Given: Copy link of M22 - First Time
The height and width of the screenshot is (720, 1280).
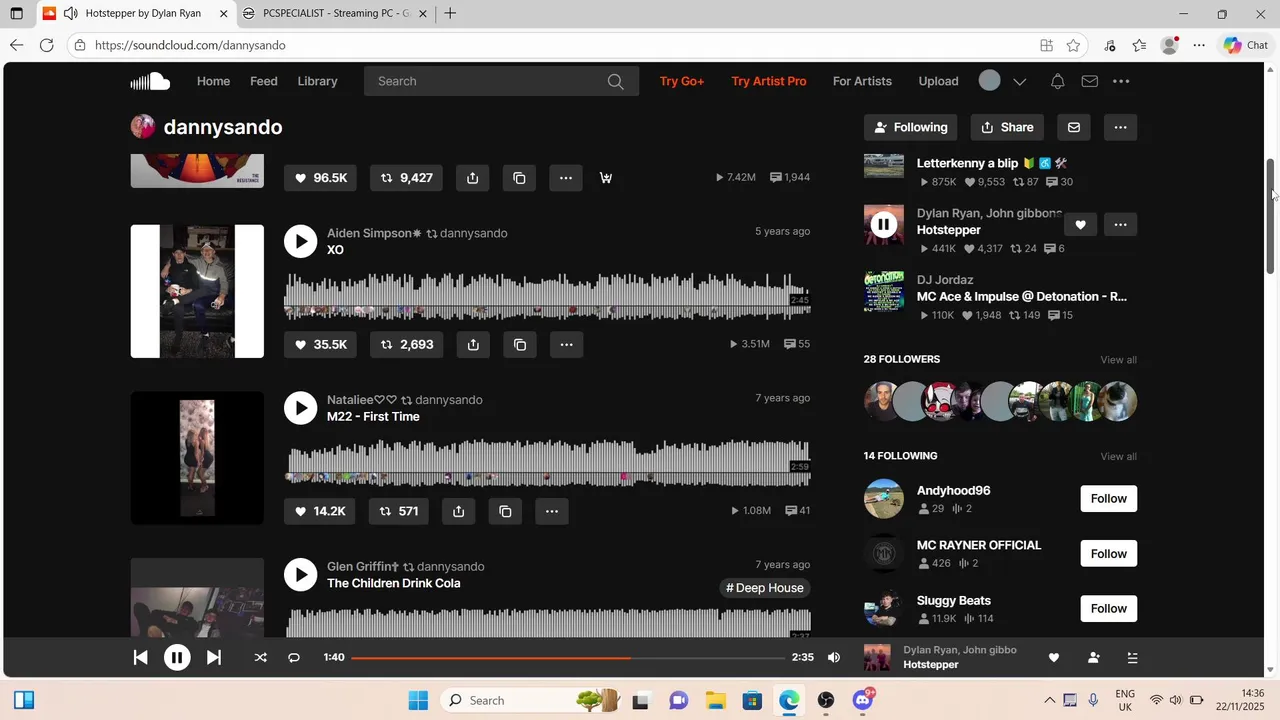Looking at the screenshot, I should pyautogui.click(x=505, y=511).
